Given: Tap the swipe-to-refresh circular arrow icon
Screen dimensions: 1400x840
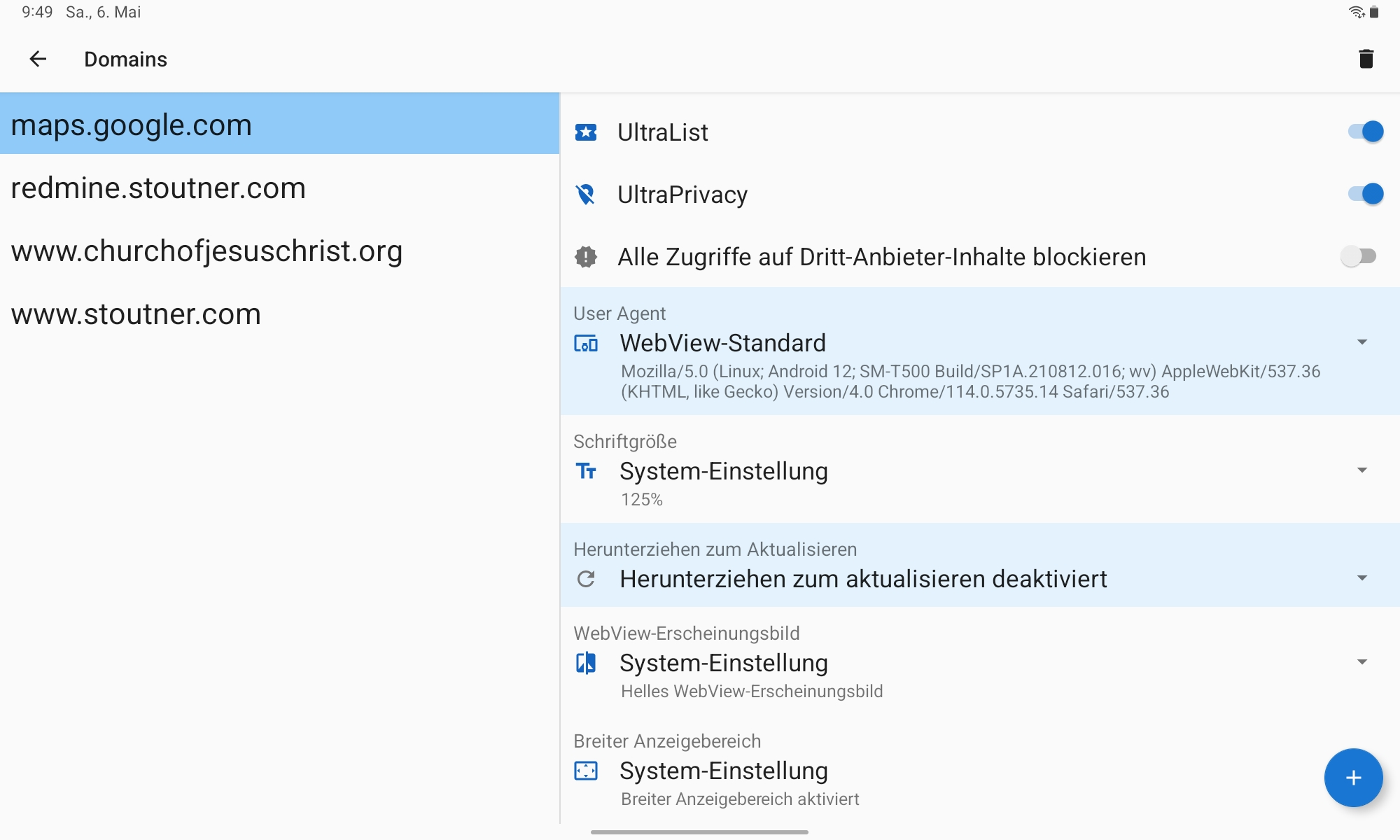Looking at the screenshot, I should (586, 579).
